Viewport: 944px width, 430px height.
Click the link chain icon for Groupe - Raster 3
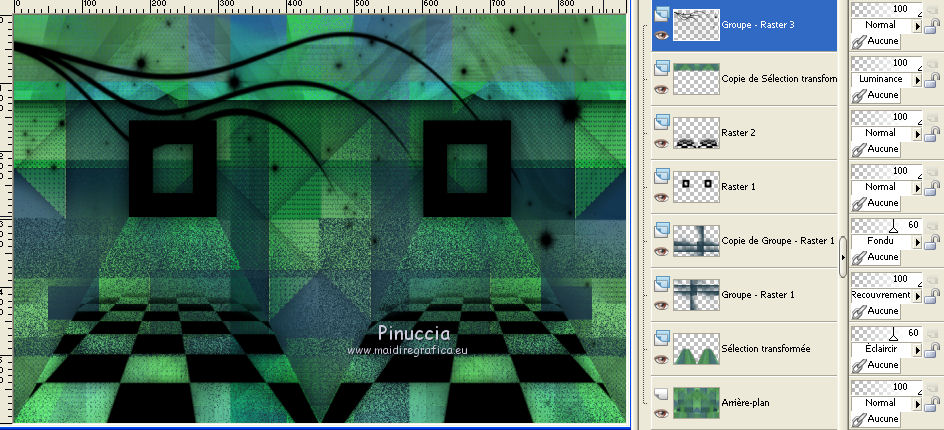coord(859,41)
